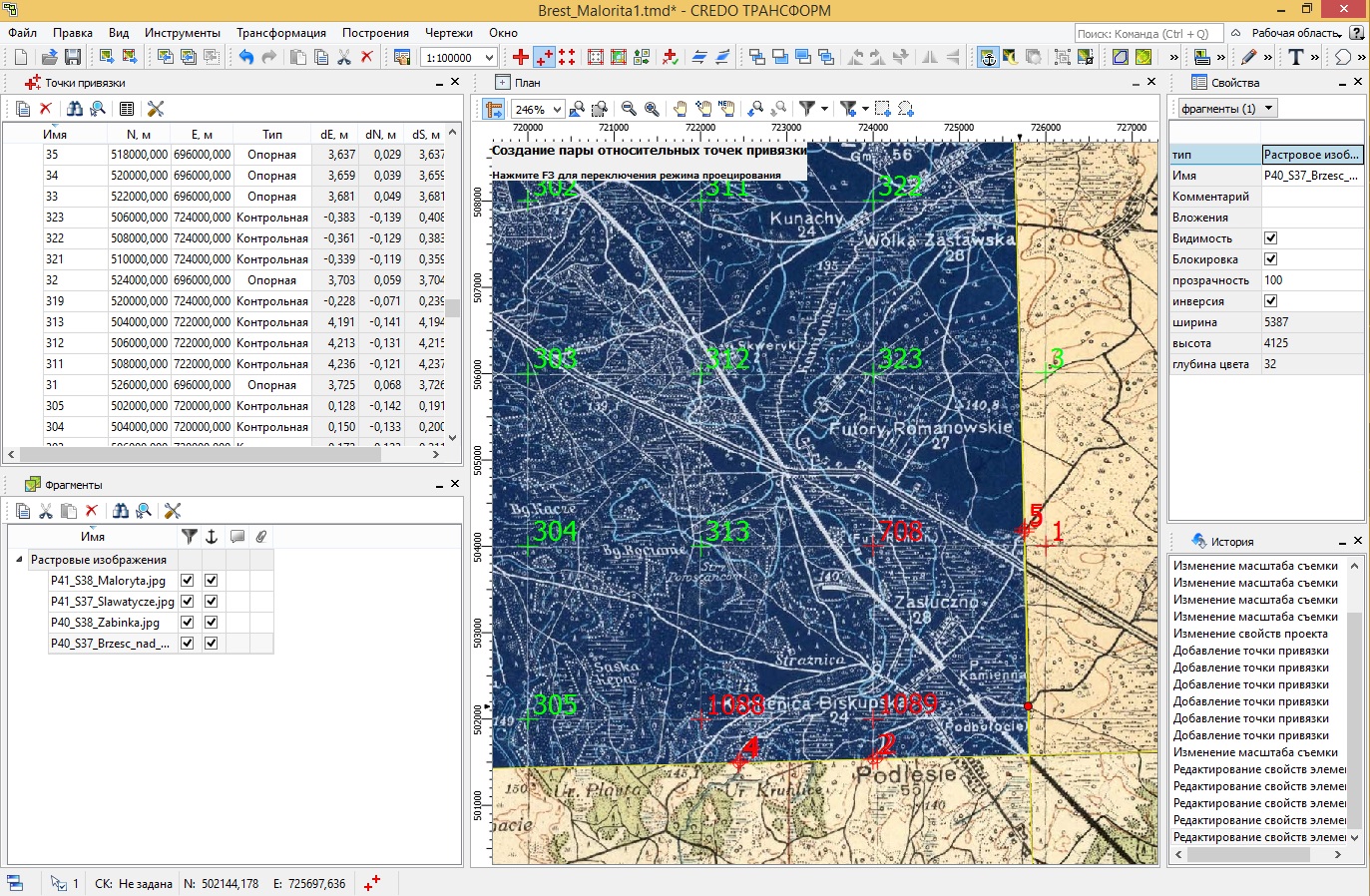1370x896 pixels.
Task: Collapse the Растровые изображения tree node
Action: coord(19,560)
